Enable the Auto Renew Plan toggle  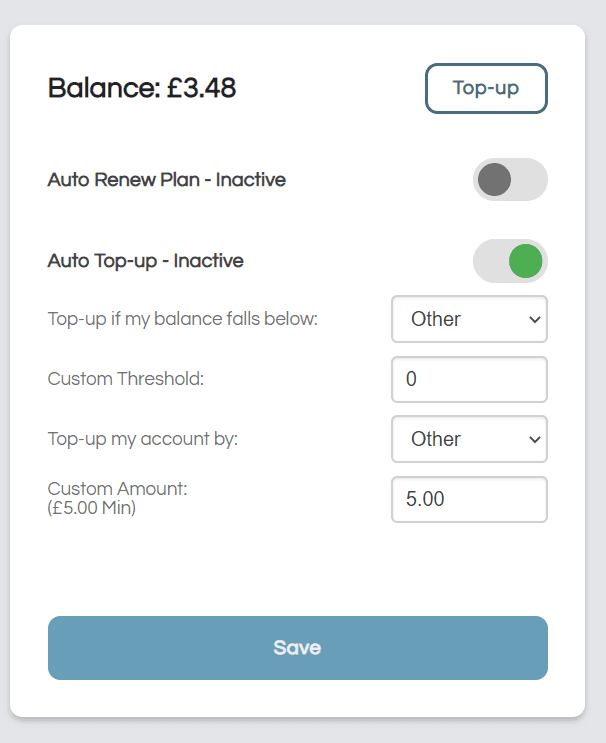pos(510,180)
